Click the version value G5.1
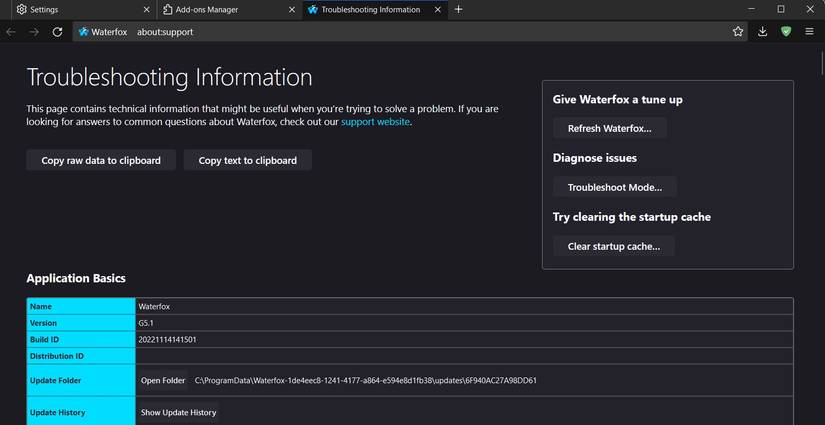 146,323
